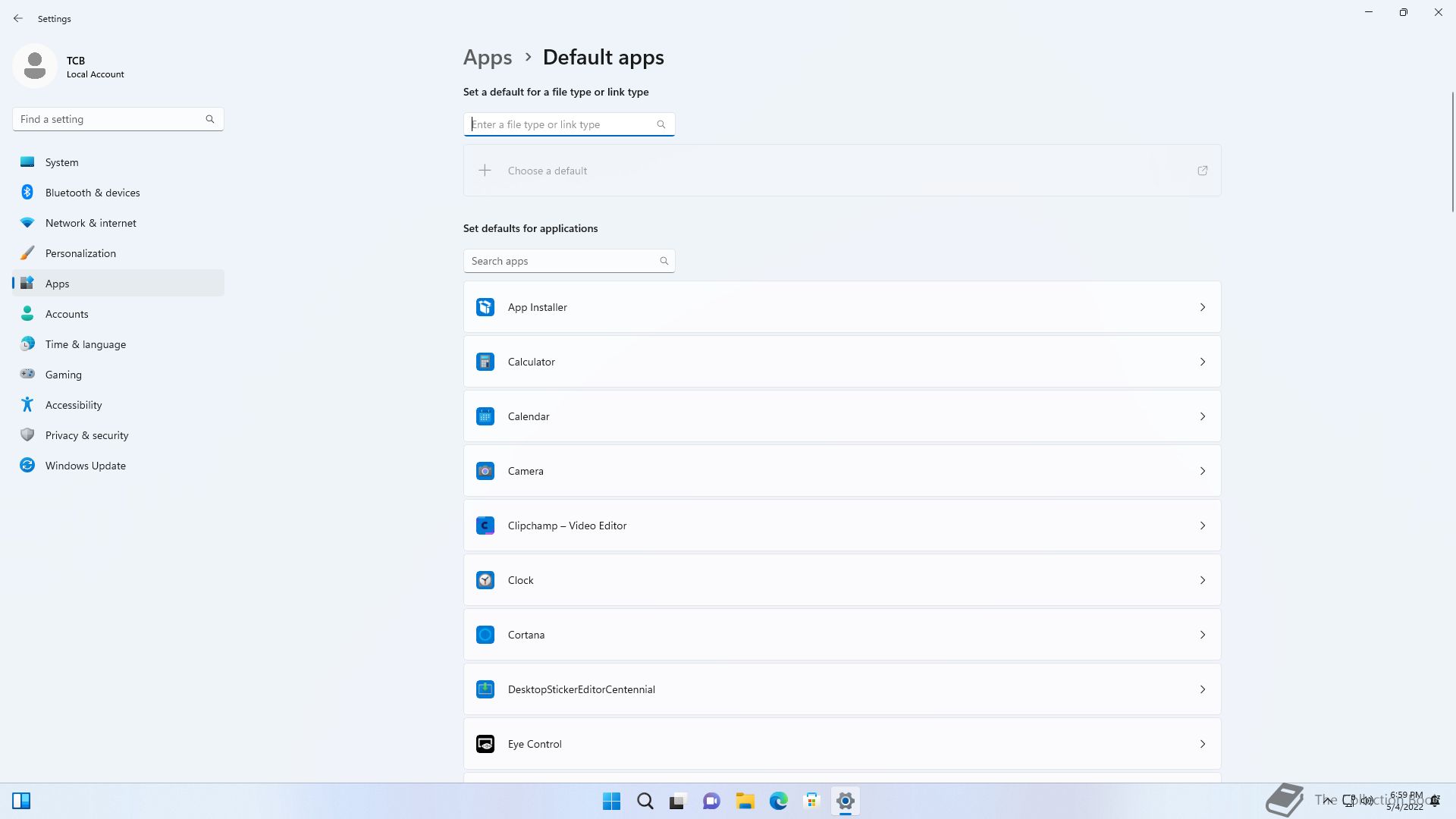Click the Camera app icon
The height and width of the screenshot is (819, 1456).
tap(485, 471)
